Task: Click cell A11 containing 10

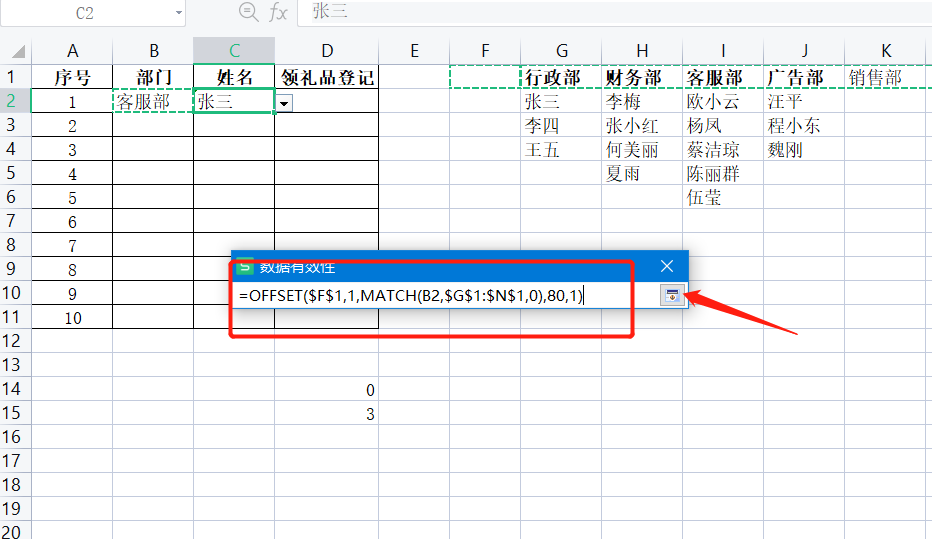Action: click(72, 317)
